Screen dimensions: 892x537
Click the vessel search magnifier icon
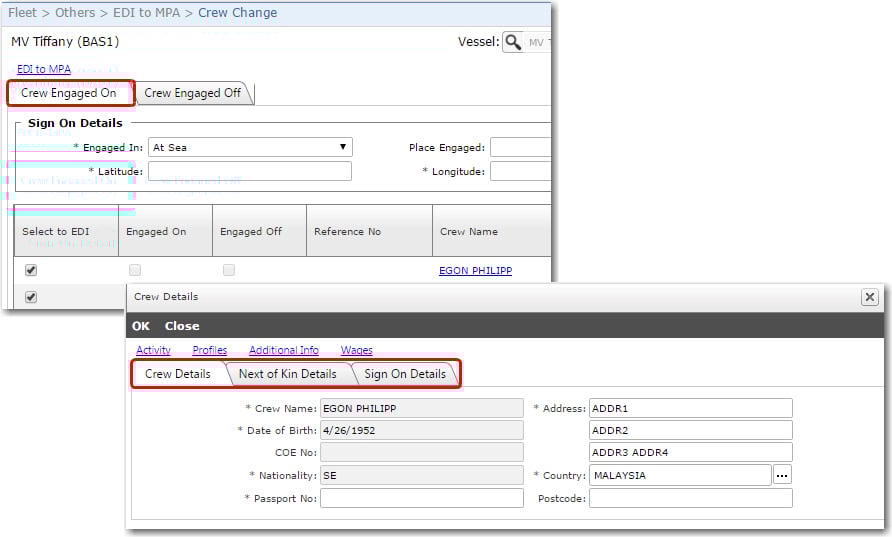pyautogui.click(x=513, y=42)
